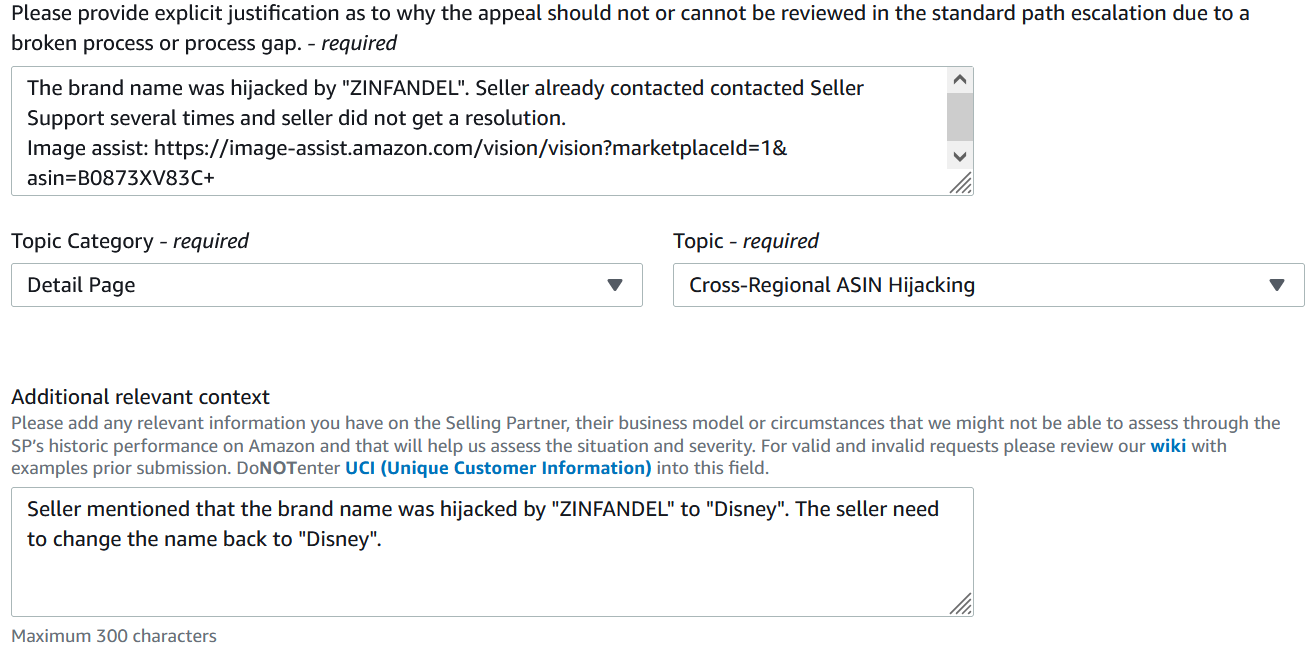Click the resize grip on justification textarea

[x=960, y=182]
